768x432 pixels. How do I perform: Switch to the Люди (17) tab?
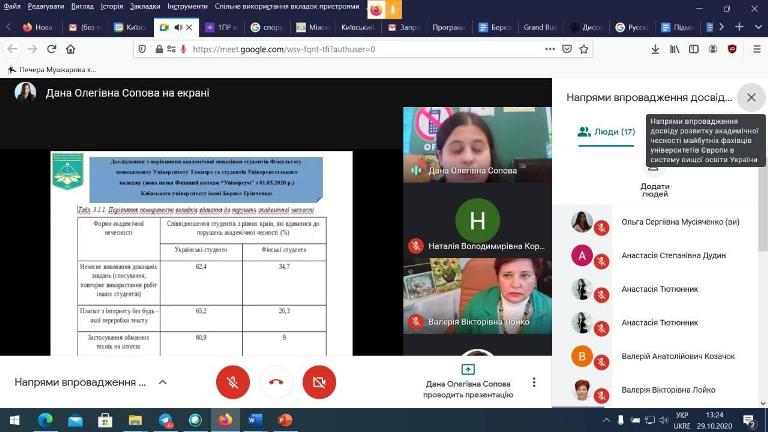(x=606, y=132)
